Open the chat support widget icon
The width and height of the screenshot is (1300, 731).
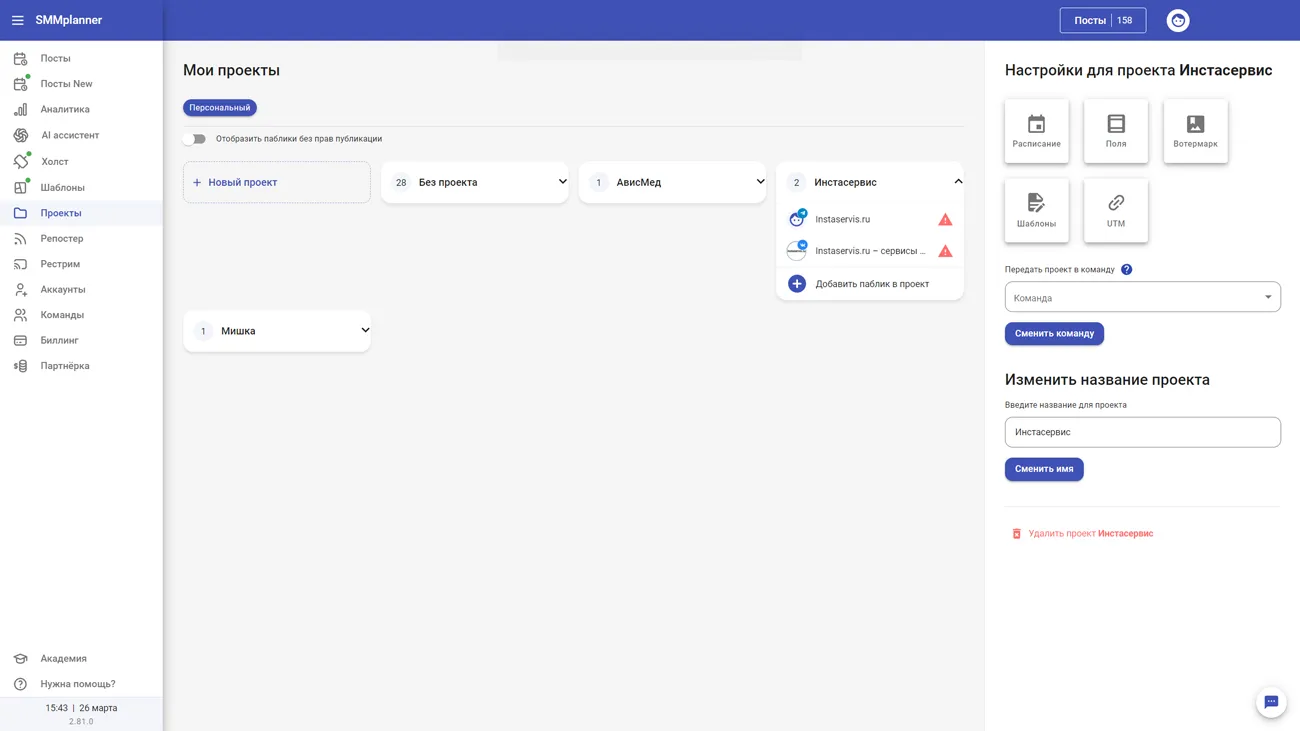[1270, 702]
